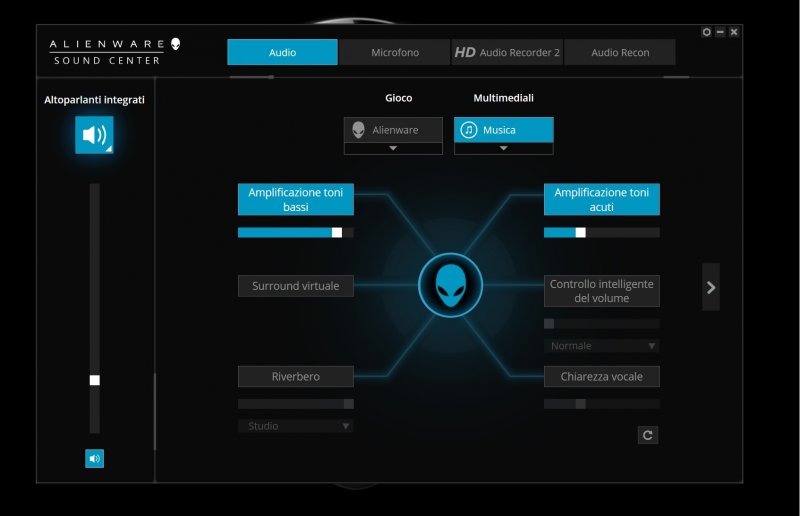Open settings gear in title bar

706,32
